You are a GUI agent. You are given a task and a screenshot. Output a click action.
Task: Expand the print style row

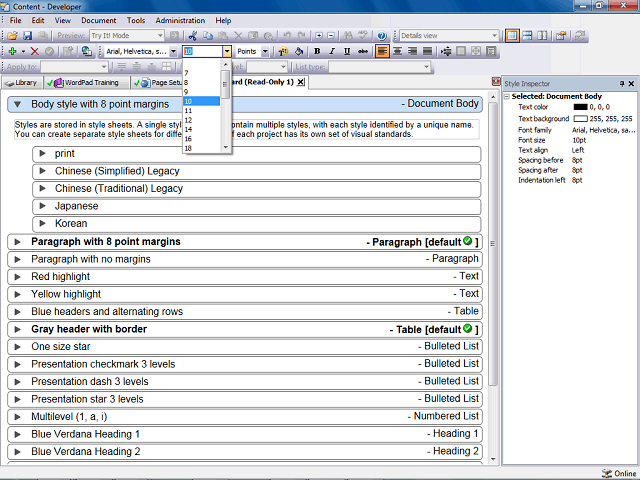point(42,153)
